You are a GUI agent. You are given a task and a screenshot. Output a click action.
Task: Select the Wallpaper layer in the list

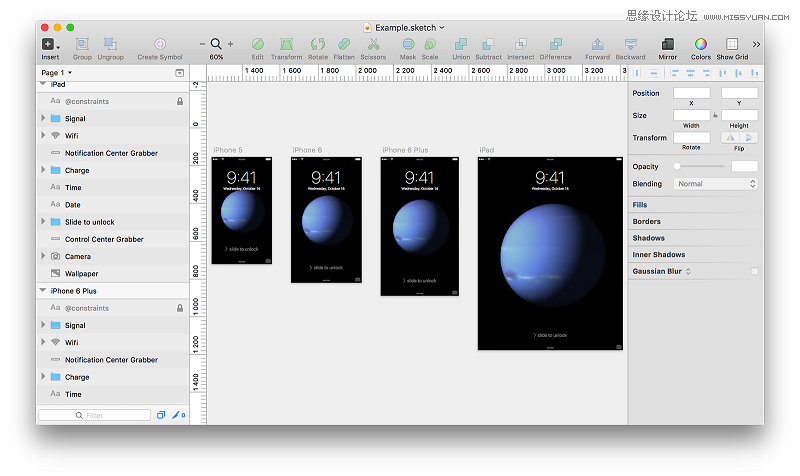81,273
